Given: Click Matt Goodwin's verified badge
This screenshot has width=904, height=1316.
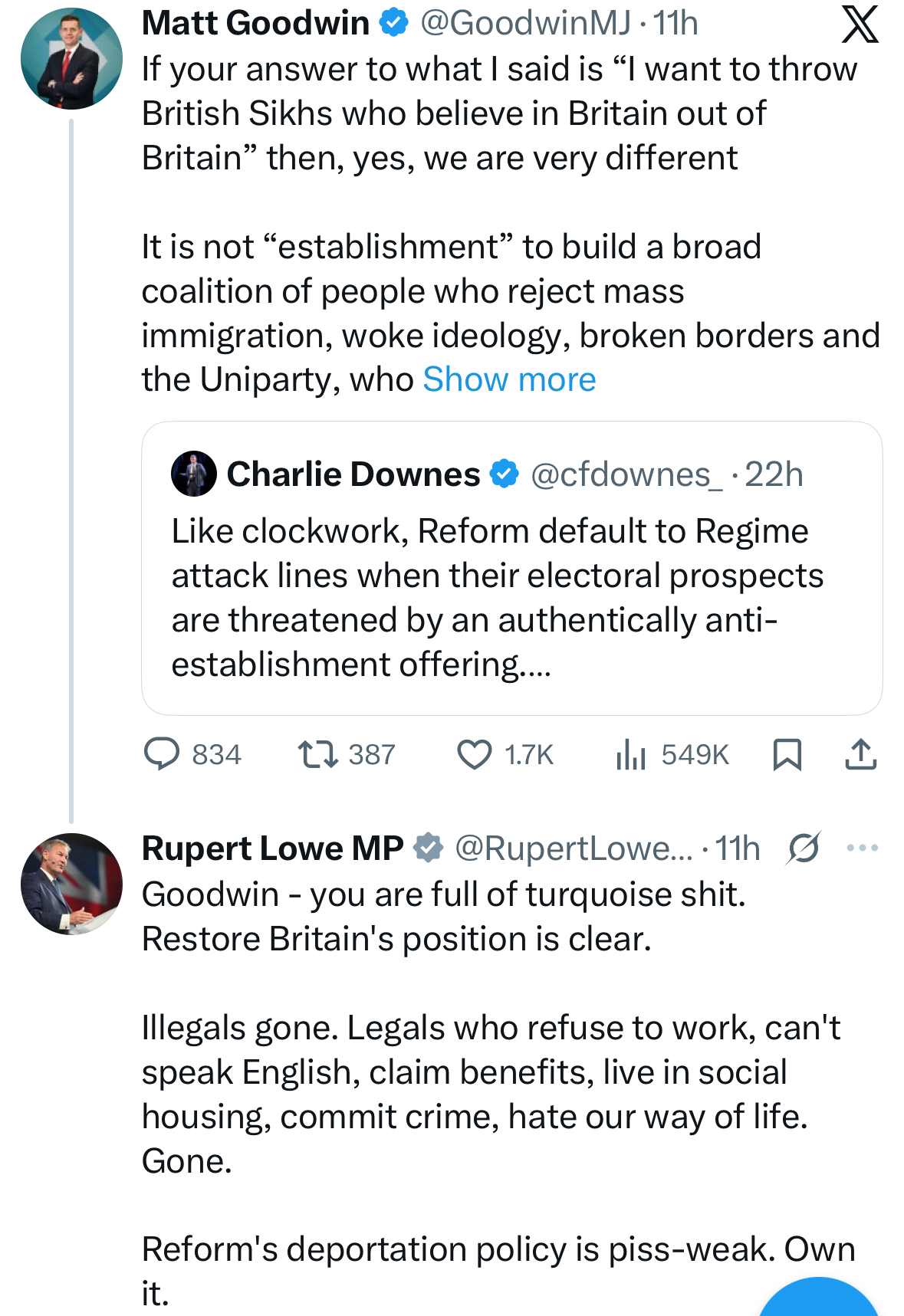Looking at the screenshot, I should click(x=394, y=23).
